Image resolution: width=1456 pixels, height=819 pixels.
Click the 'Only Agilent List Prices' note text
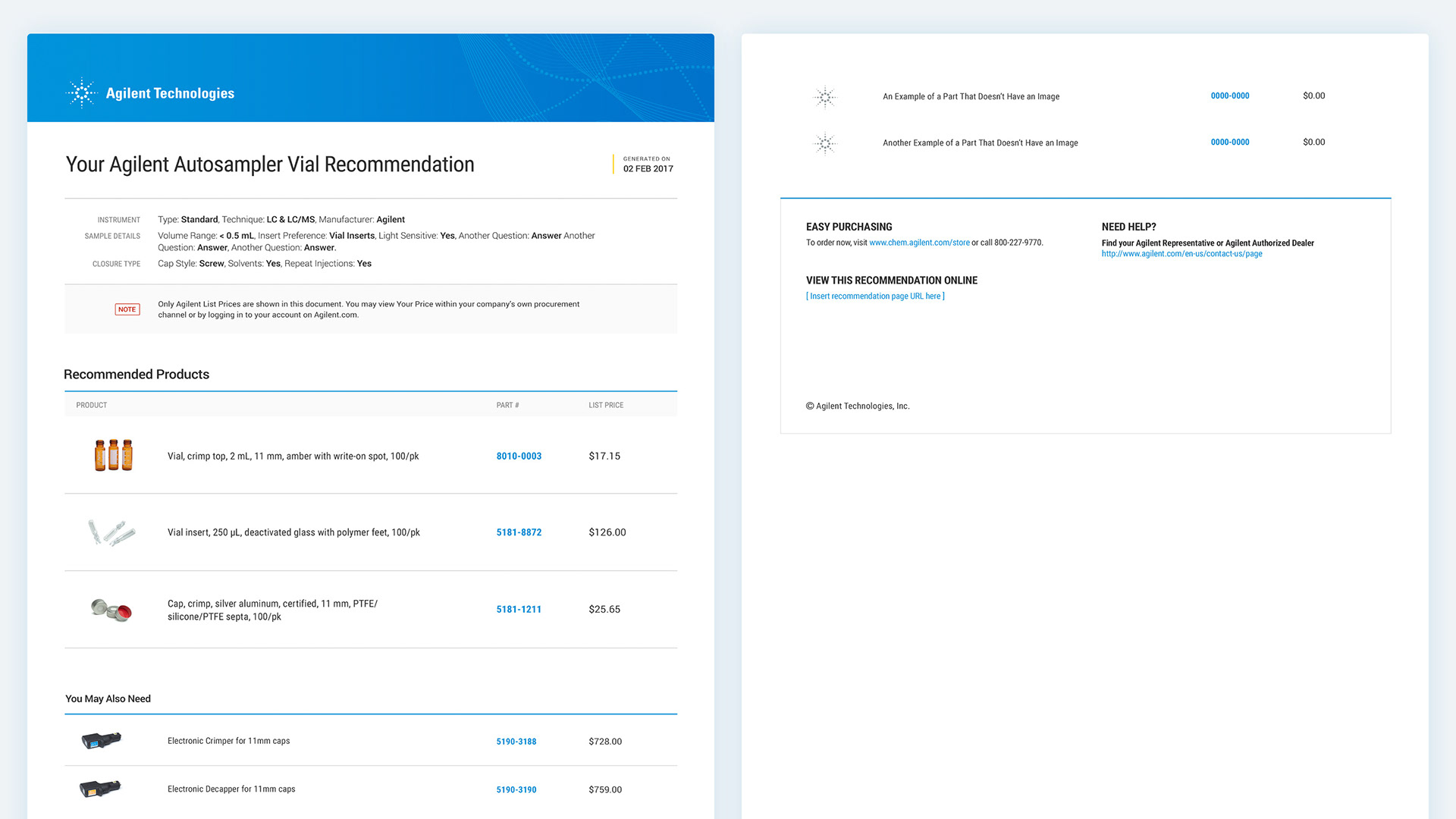point(369,309)
